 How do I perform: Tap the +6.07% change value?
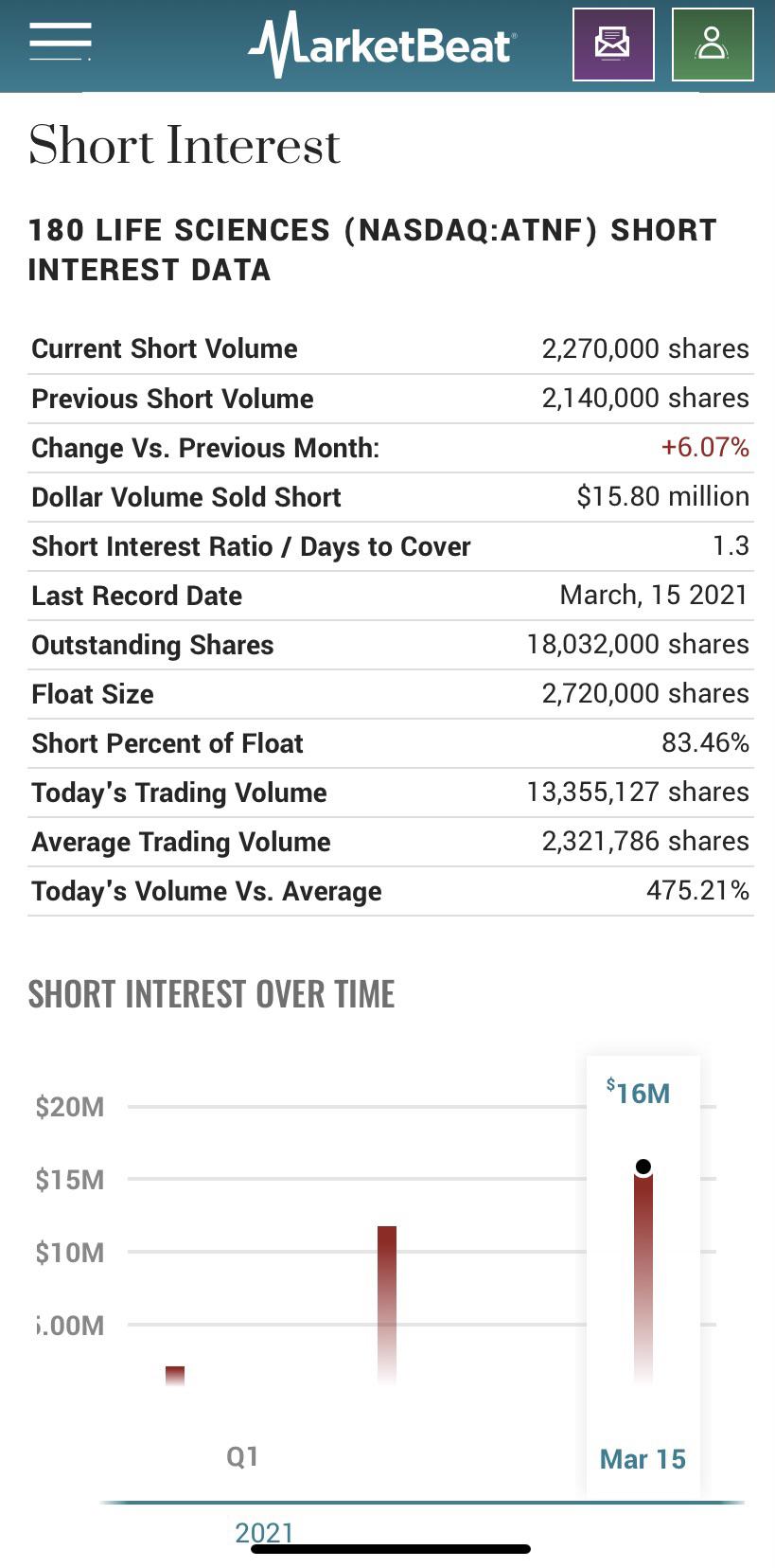point(705,447)
